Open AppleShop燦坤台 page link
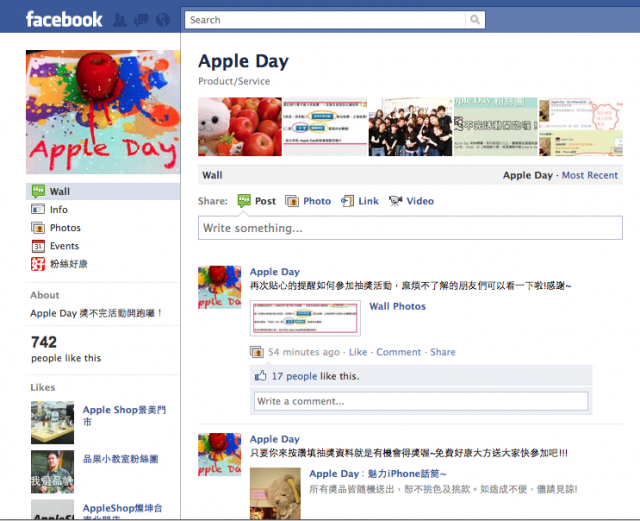The image size is (640, 521). click(x=122, y=512)
